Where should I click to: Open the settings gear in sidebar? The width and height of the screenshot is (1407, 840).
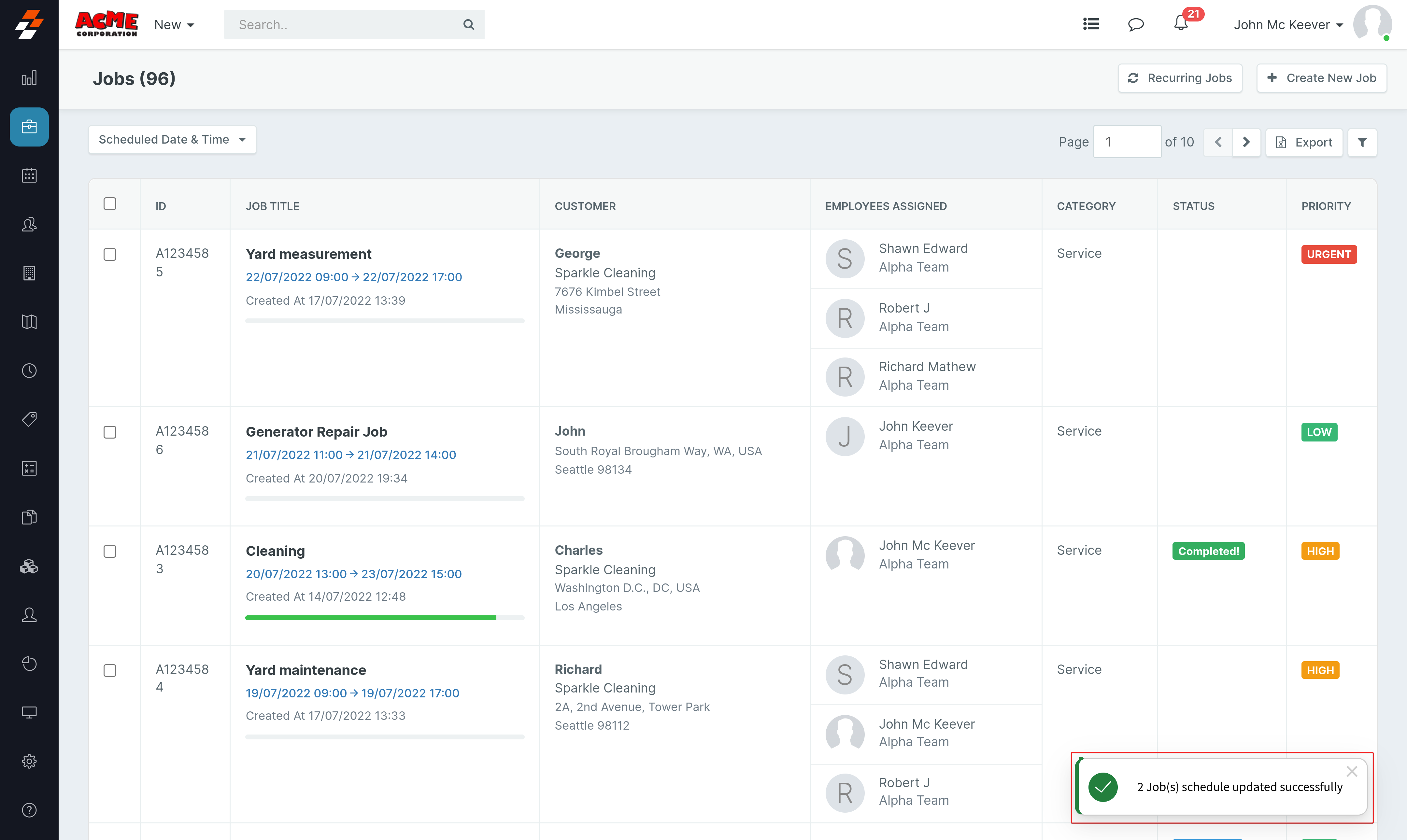pyautogui.click(x=29, y=761)
